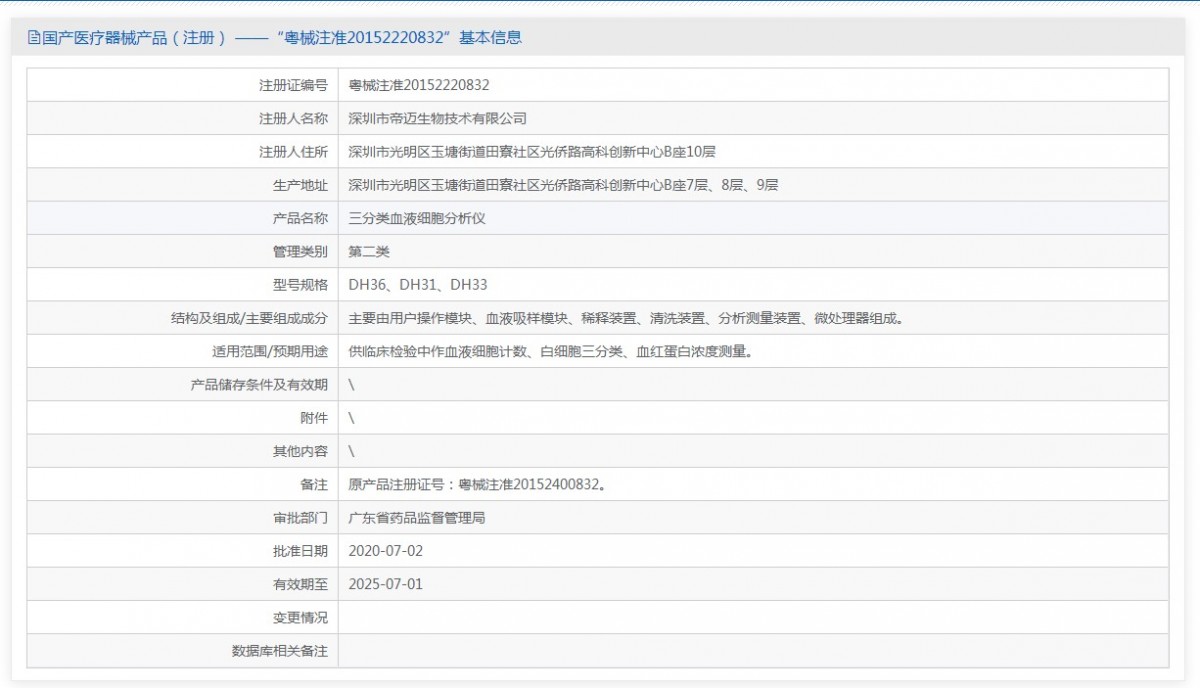Select the registrant address ending in B座10层
Screen dimensions: 1200x688
[532, 152]
